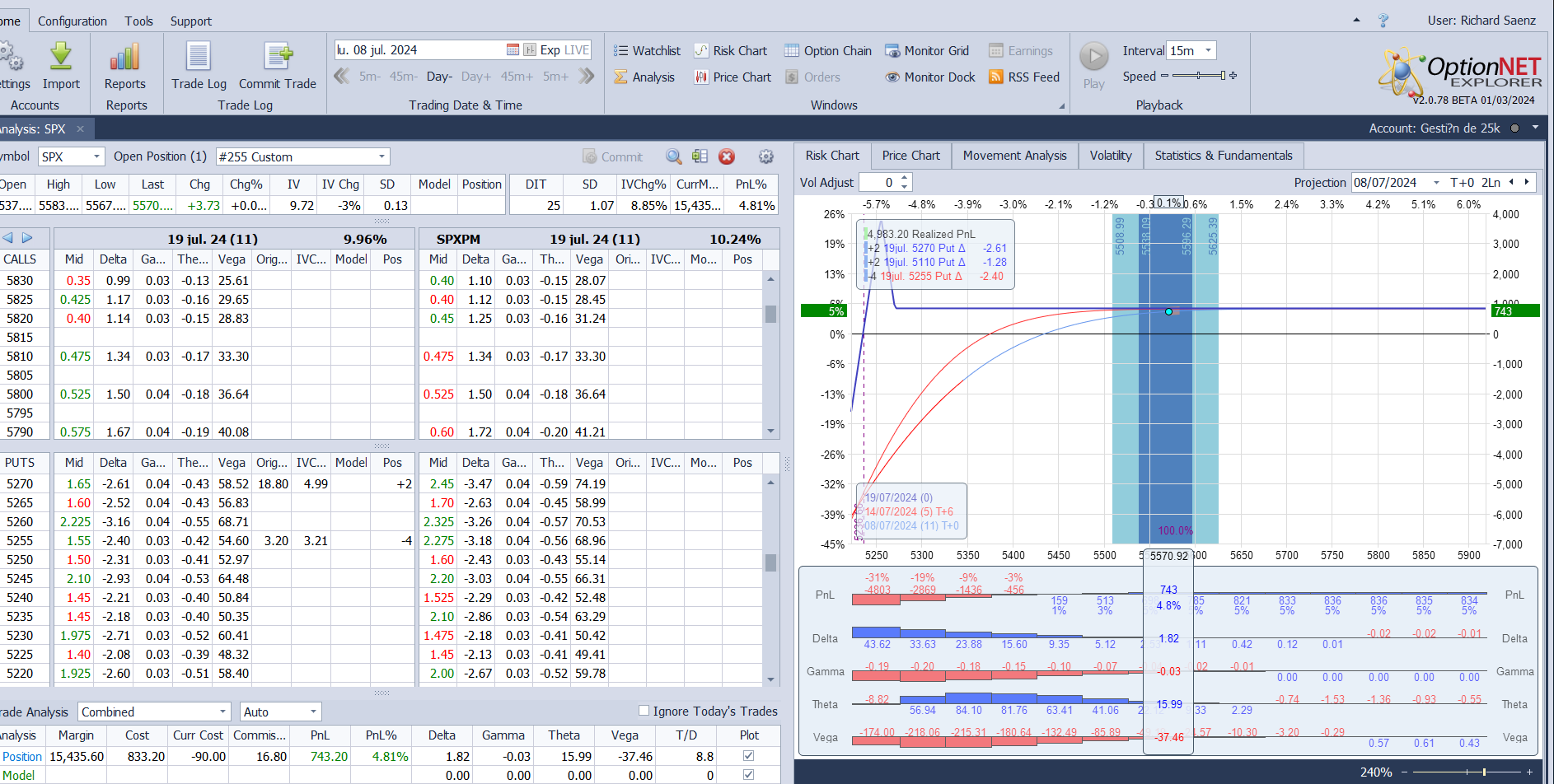Open the Analysis window

pos(644,77)
